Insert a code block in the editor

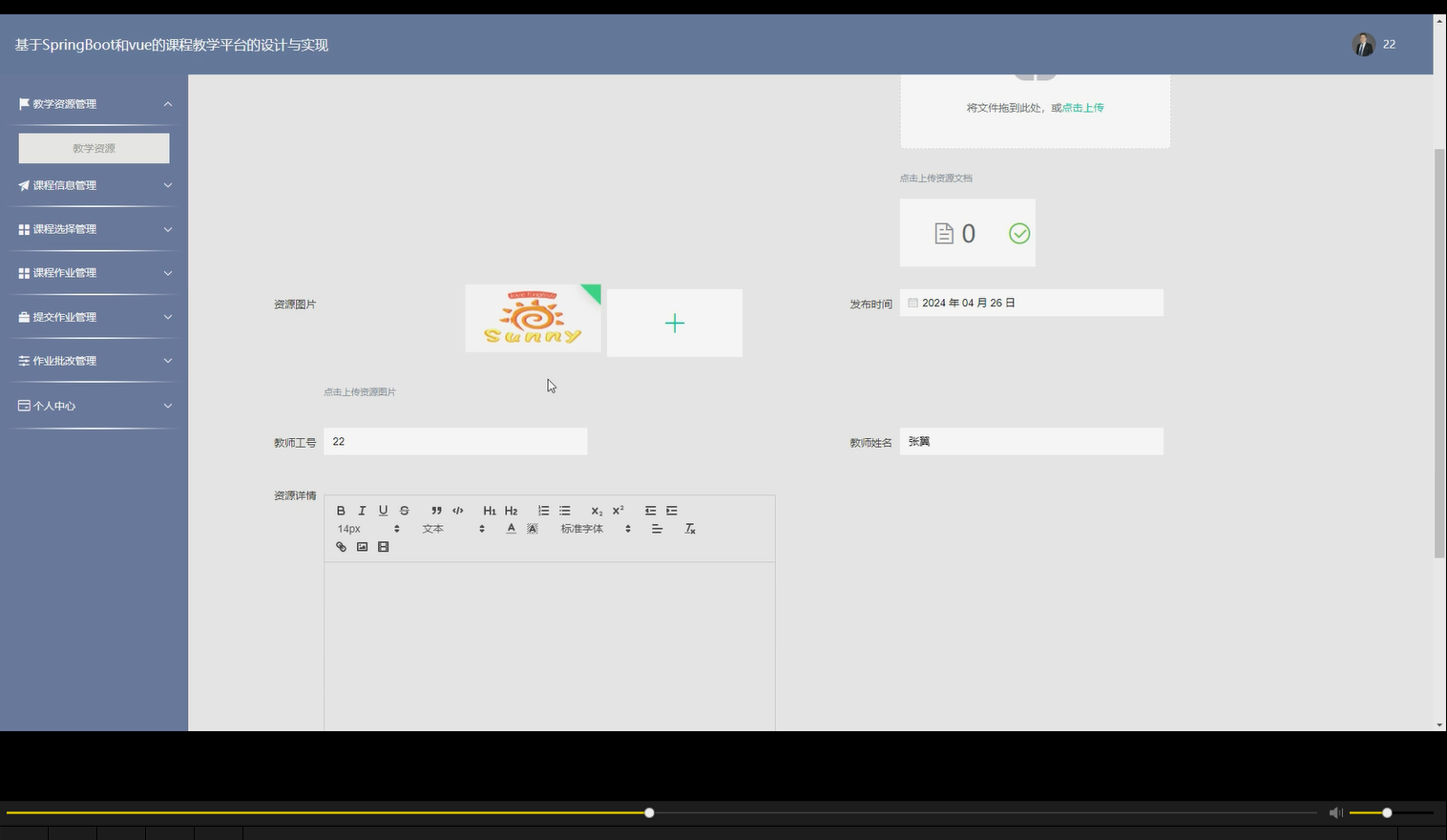pyautogui.click(x=458, y=511)
